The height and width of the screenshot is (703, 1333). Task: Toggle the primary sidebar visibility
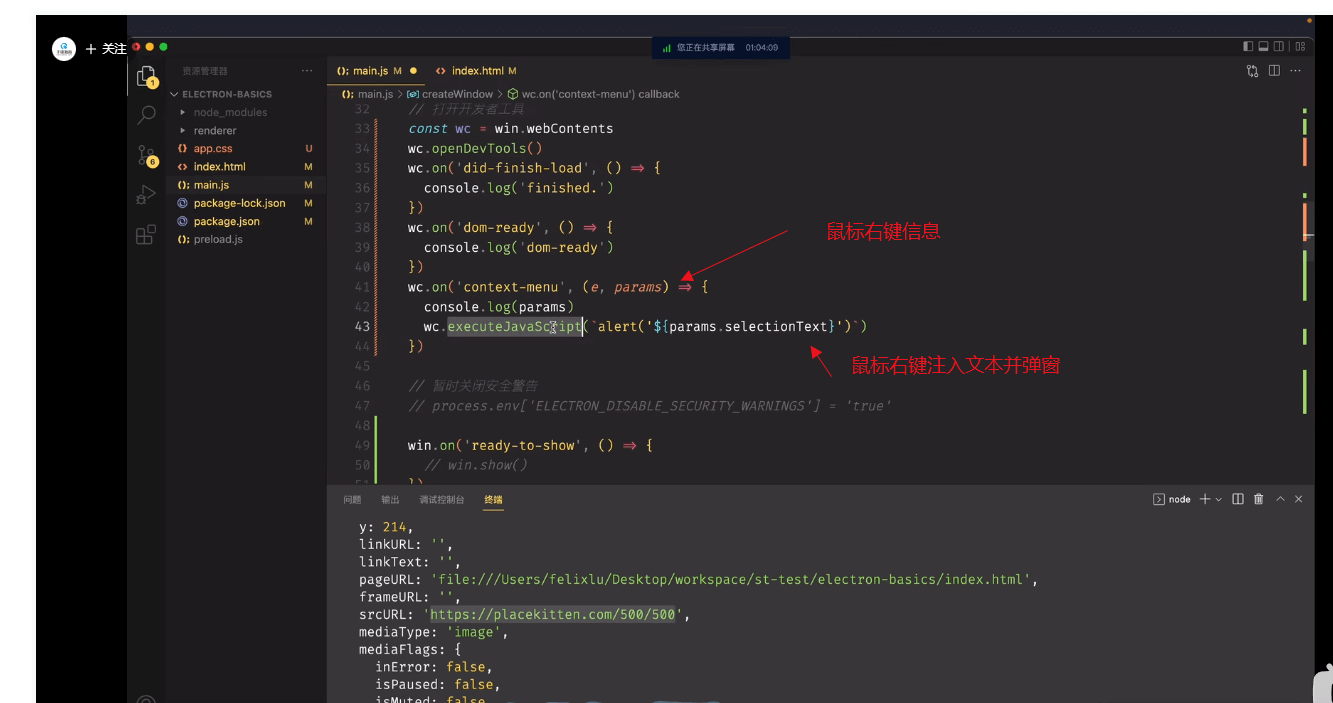coord(1248,46)
